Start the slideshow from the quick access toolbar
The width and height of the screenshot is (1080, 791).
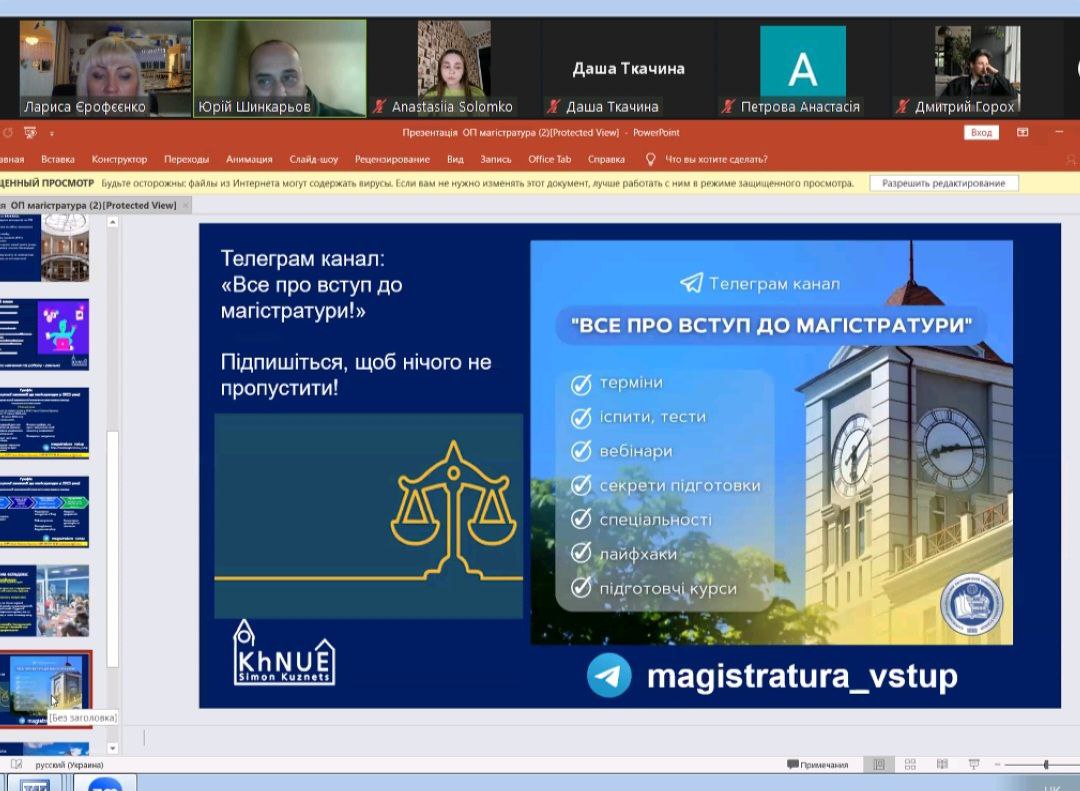point(30,132)
